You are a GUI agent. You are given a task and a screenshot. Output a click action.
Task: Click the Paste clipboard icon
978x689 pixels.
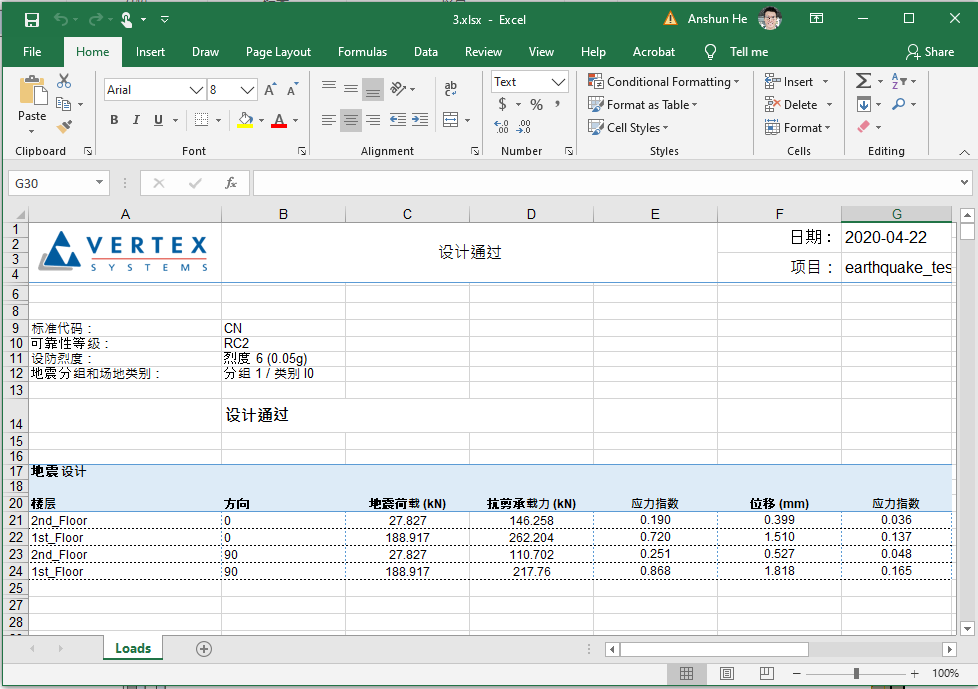[32, 91]
